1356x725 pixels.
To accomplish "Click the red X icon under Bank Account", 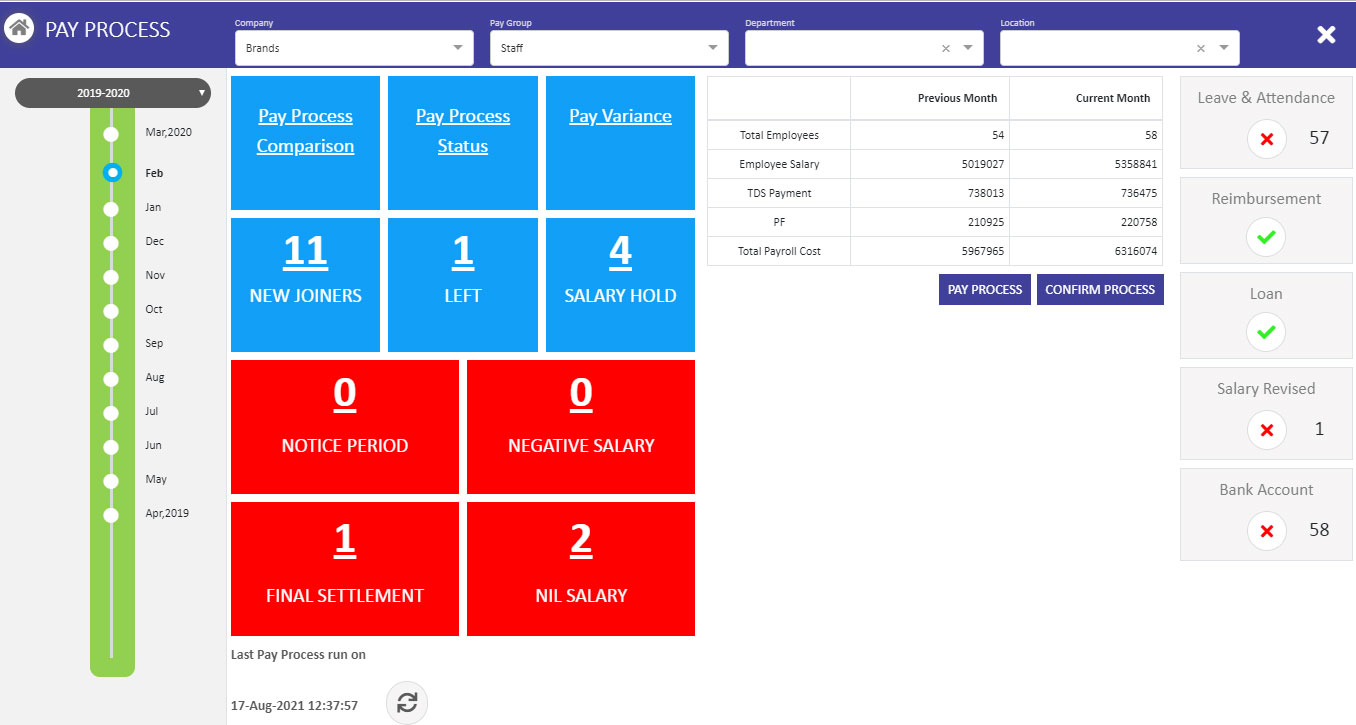I will (x=1266, y=531).
